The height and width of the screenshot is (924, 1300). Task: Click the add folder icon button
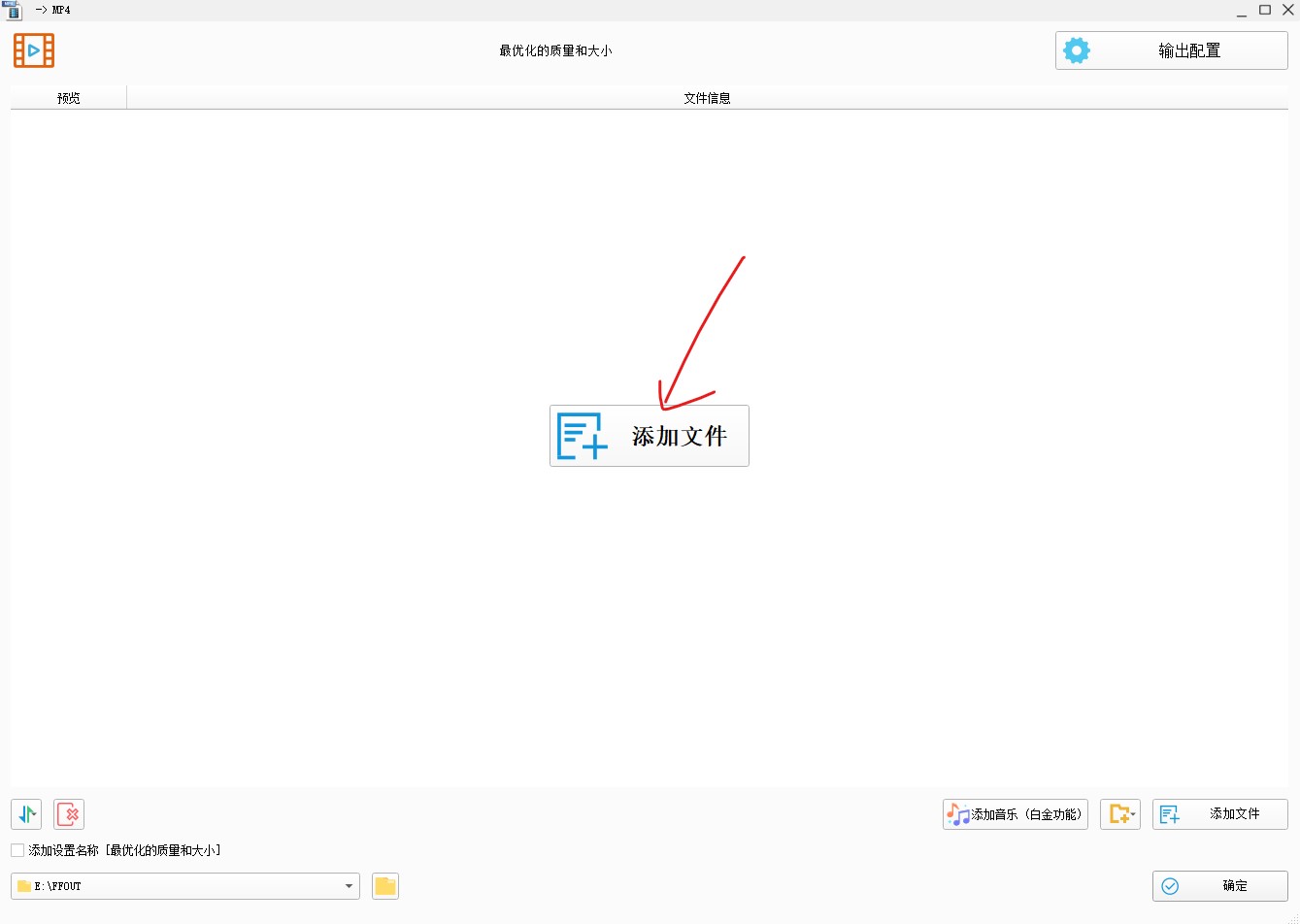click(x=1119, y=814)
